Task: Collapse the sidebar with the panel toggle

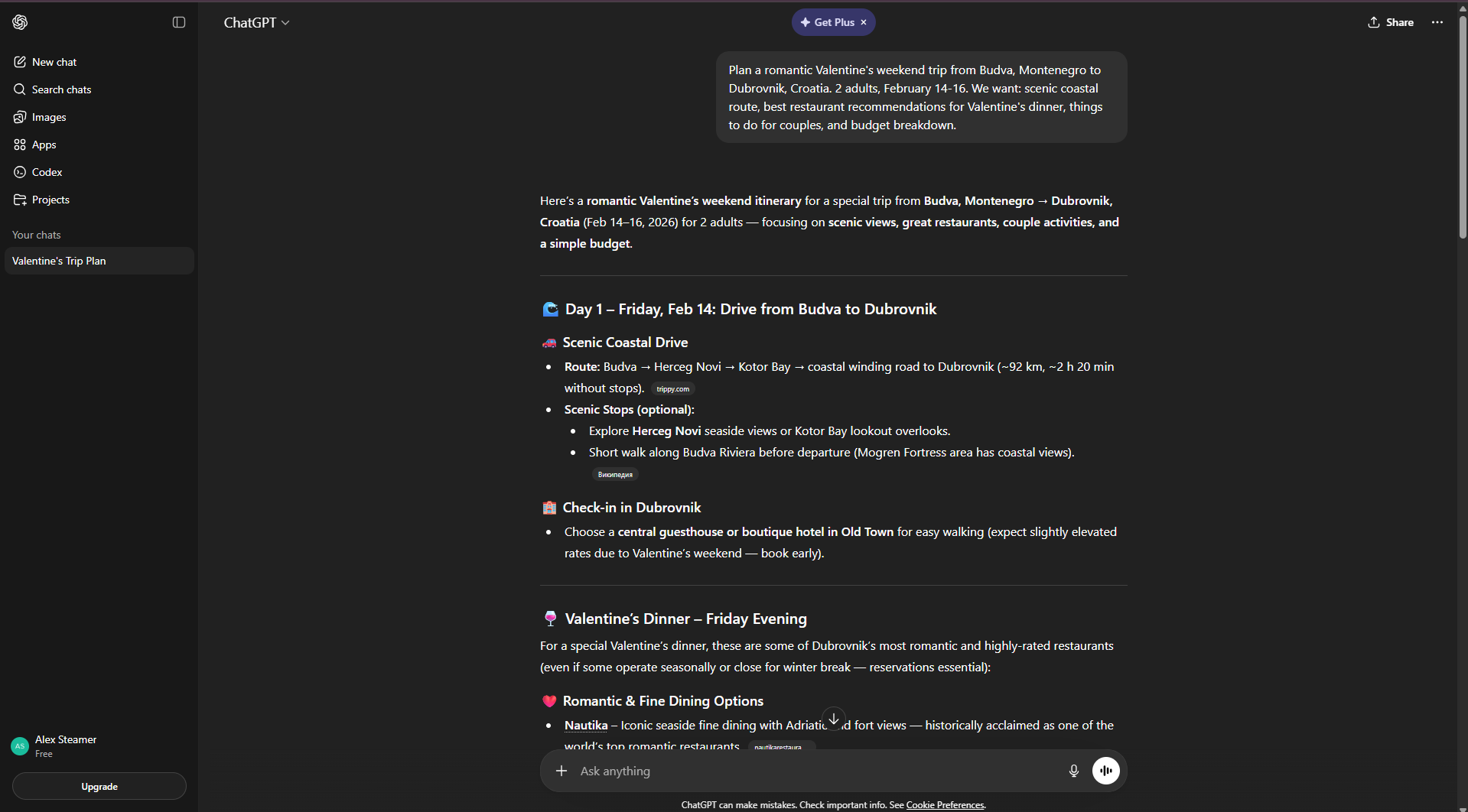Action: [x=179, y=22]
